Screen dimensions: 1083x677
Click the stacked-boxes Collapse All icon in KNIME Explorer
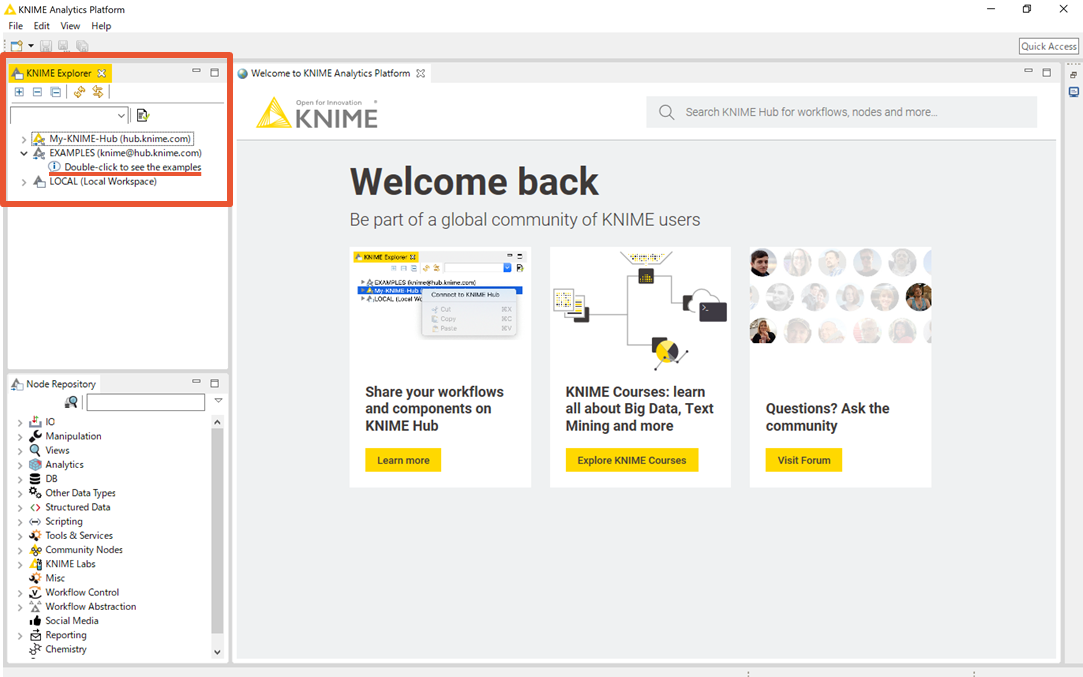point(56,92)
